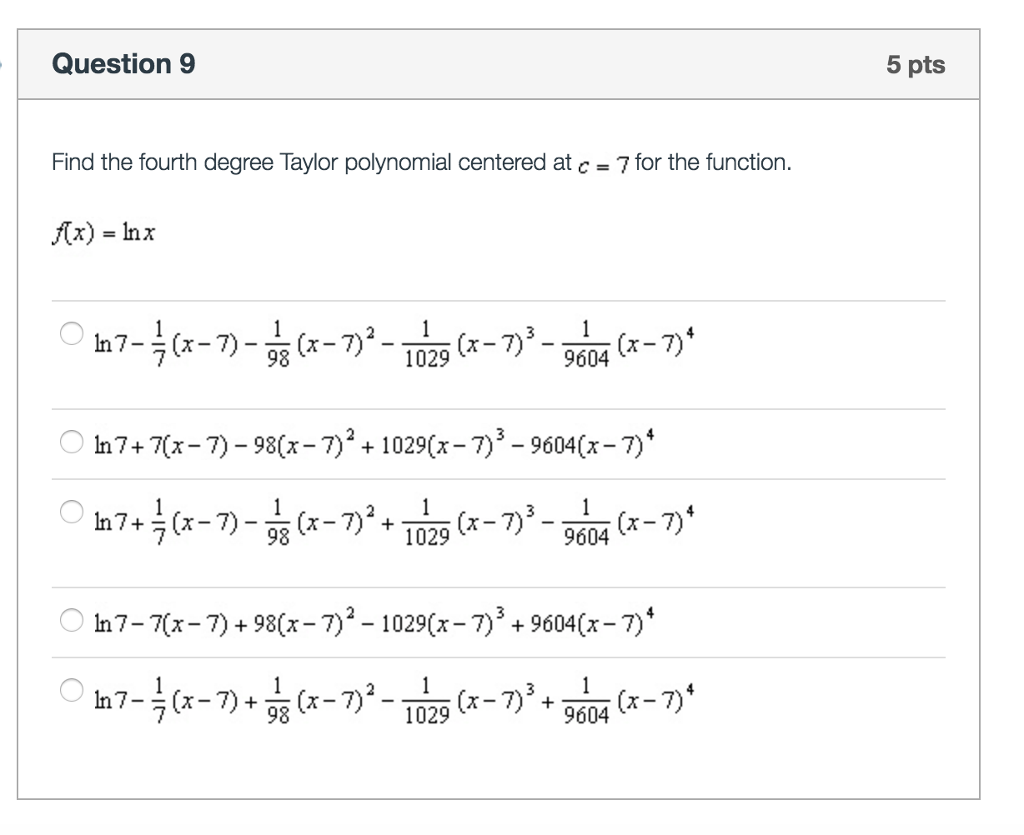Select the third answer choice radio button
This screenshot has width=1024, height=835.
pyautogui.click(x=71, y=512)
